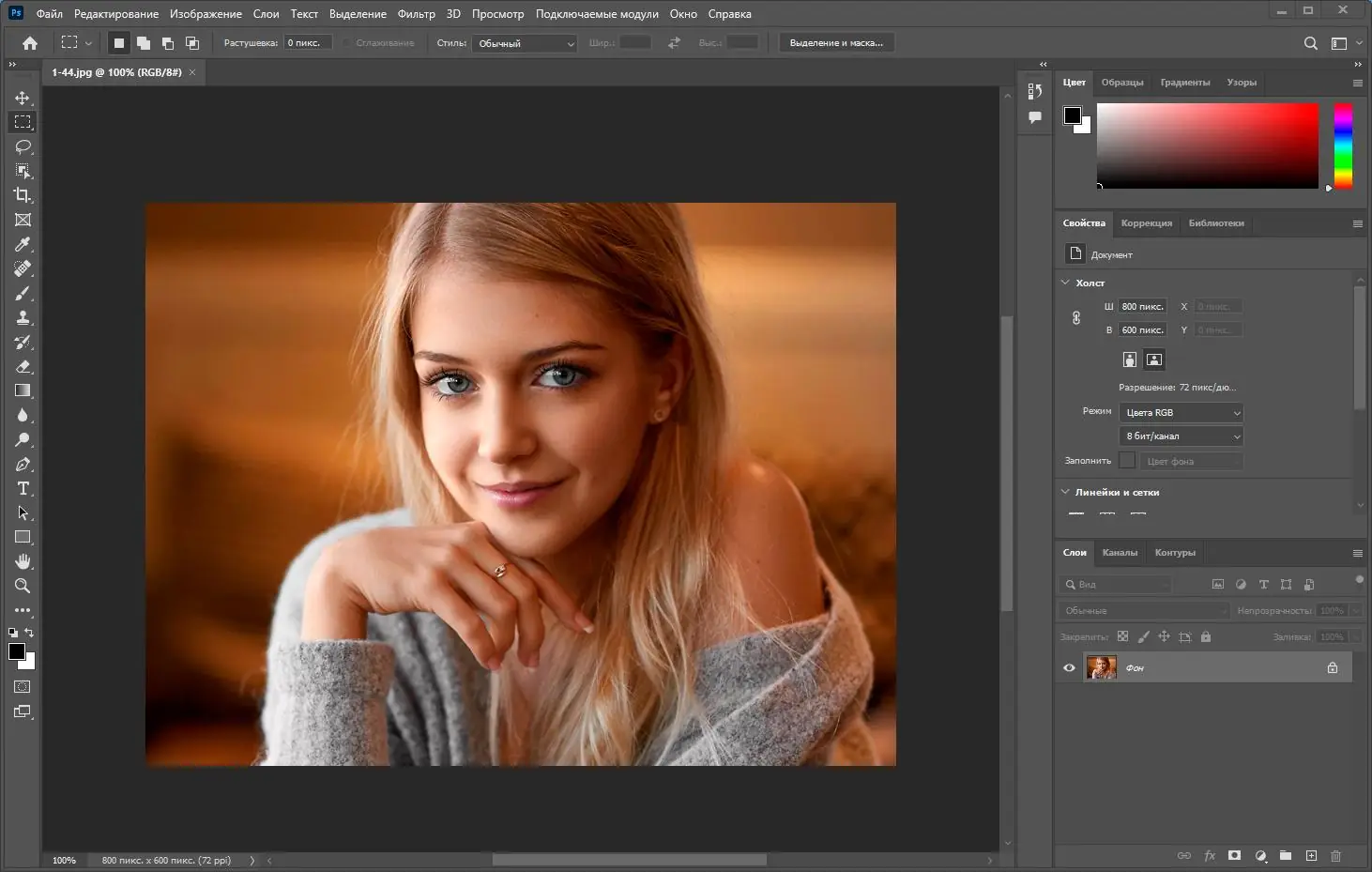Grab the Hand tool
Viewport: 1372px width, 872px height.
[x=23, y=561]
